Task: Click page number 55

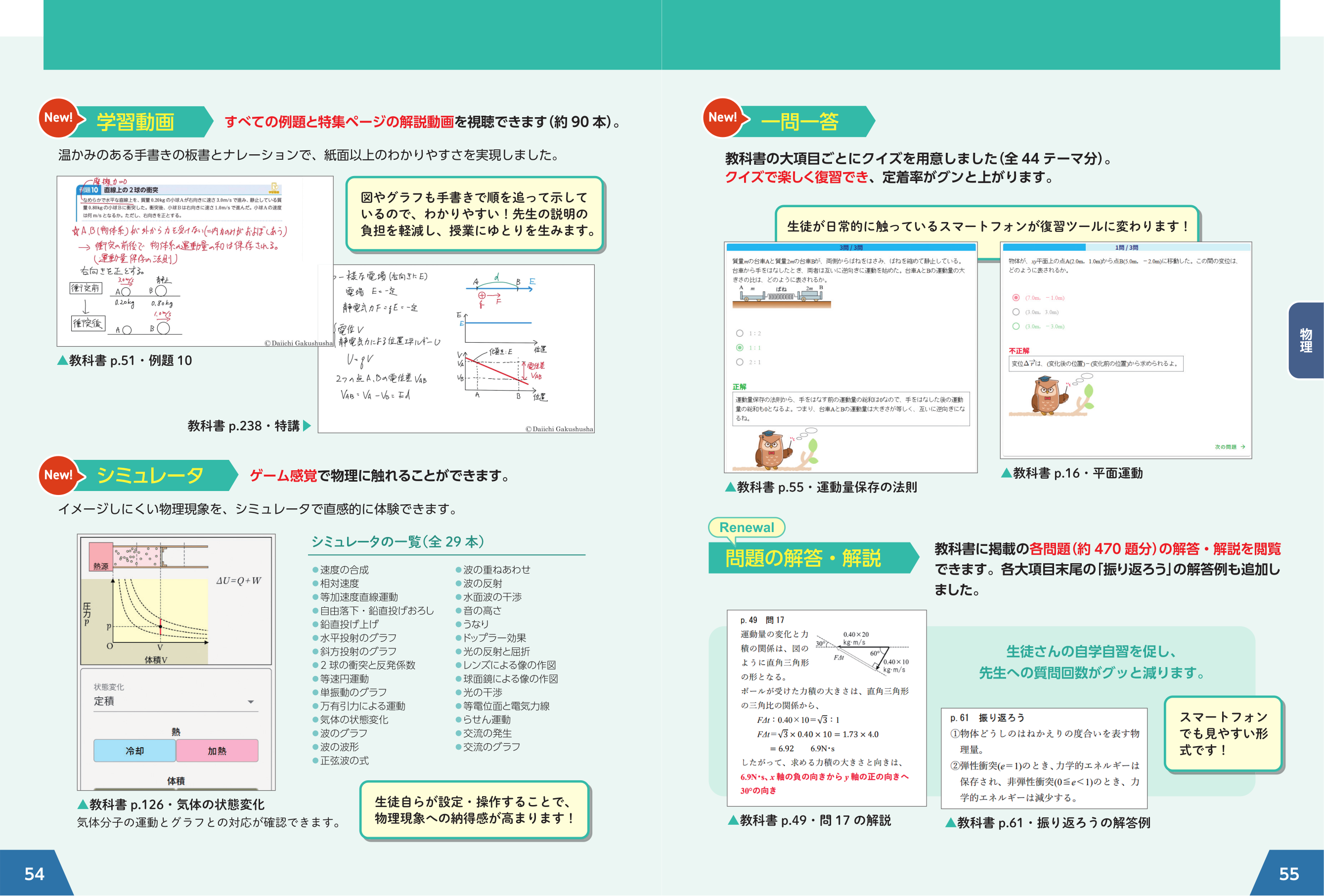Action: coord(1289,874)
